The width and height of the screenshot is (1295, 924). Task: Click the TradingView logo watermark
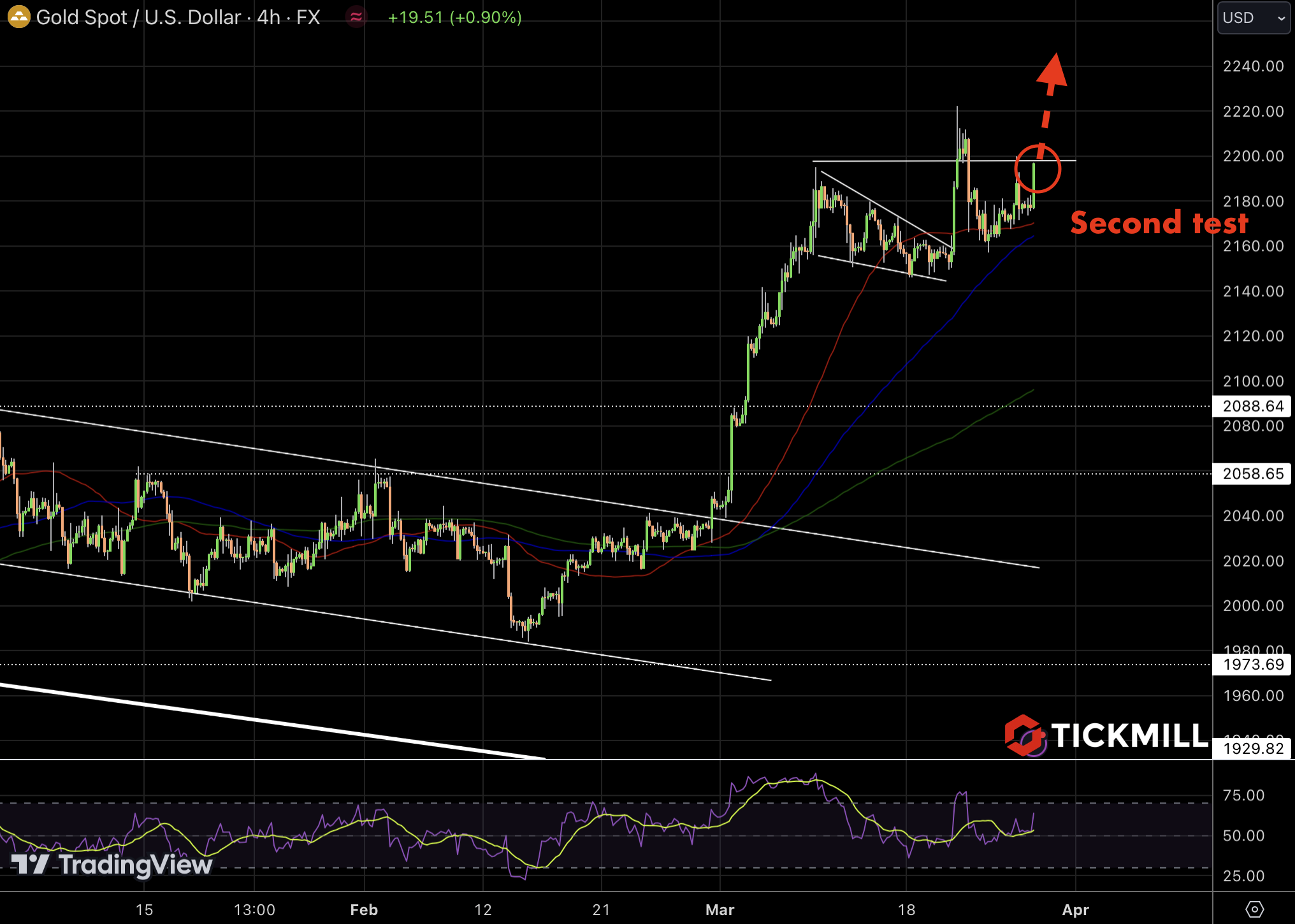[x=112, y=865]
